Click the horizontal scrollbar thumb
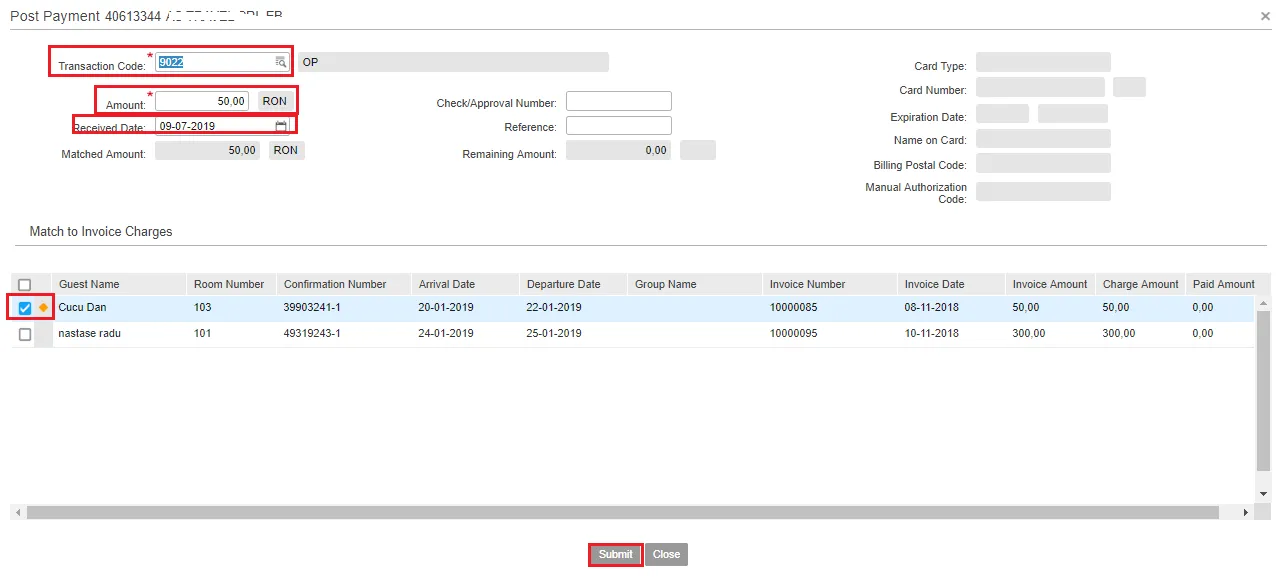 click(623, 512)
